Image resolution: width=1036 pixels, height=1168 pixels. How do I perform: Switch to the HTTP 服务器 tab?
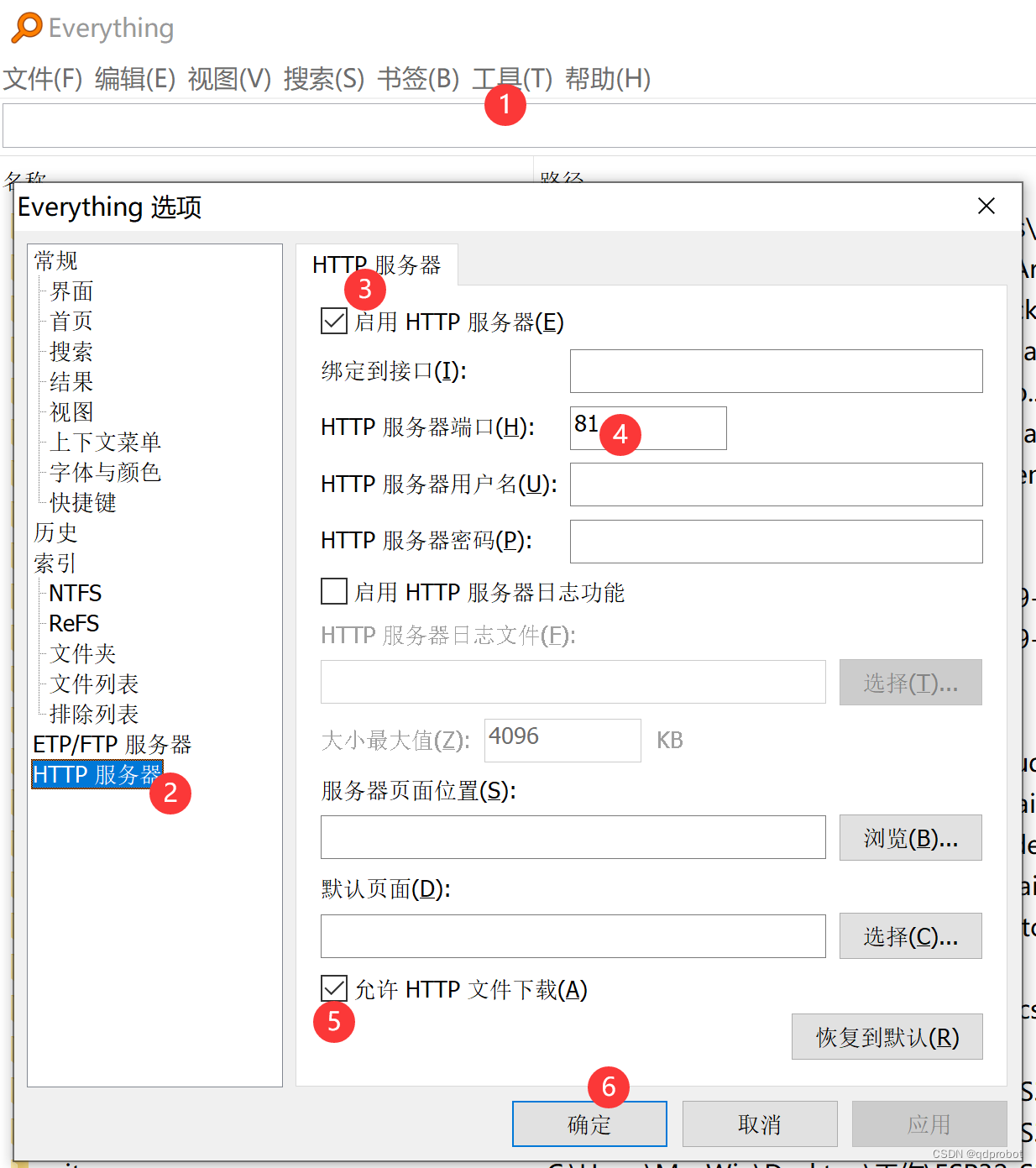pyautogui.click(x=377, y=264)
